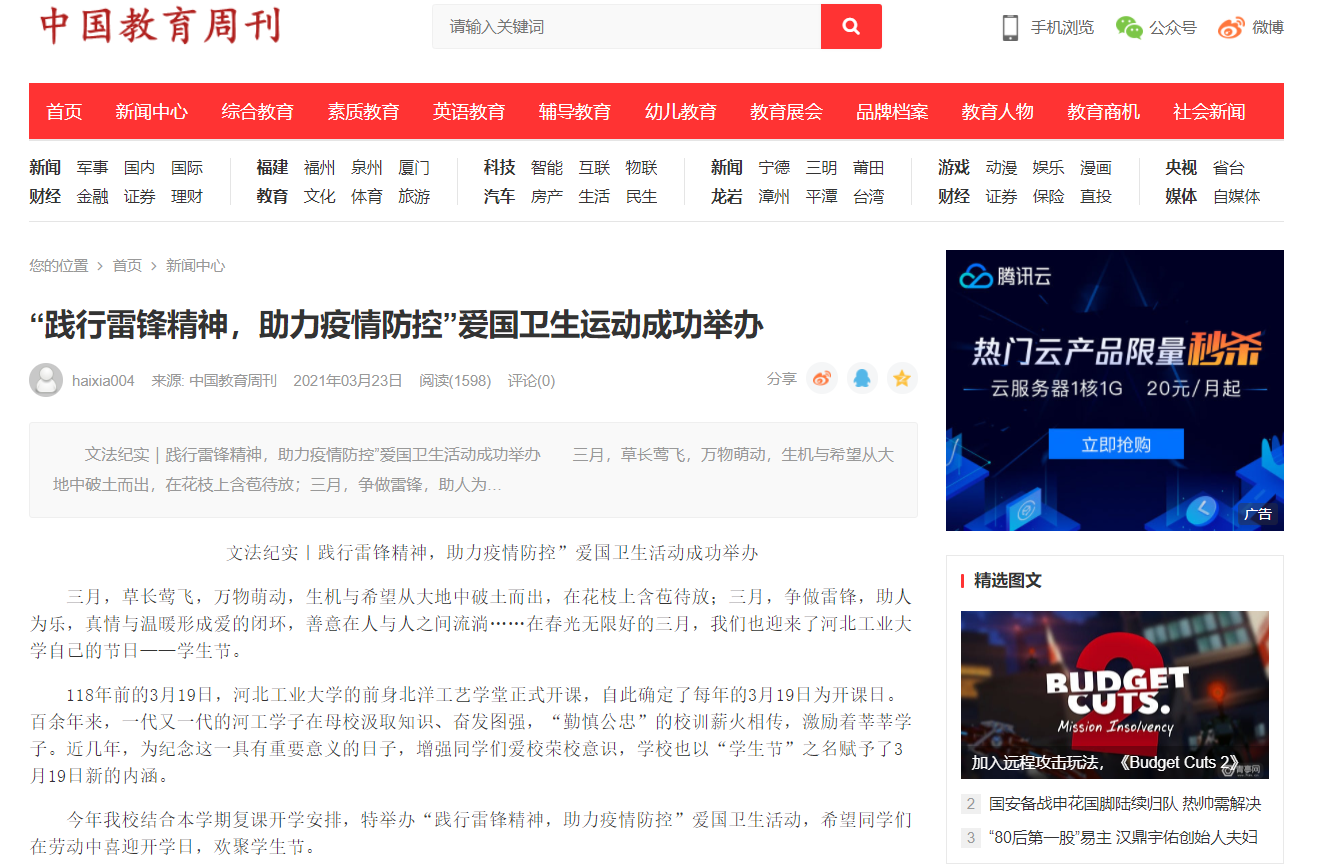Image resolution: width=1326 pixels, height=865 pixels.
Task: Go to 教育人物 menu item
Action: [997, 112]
